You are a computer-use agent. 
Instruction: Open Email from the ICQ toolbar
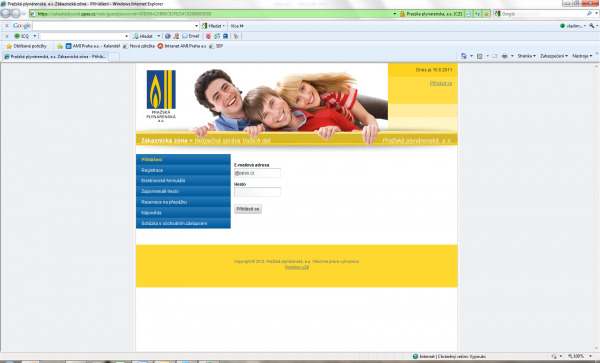tap(191, 36)
